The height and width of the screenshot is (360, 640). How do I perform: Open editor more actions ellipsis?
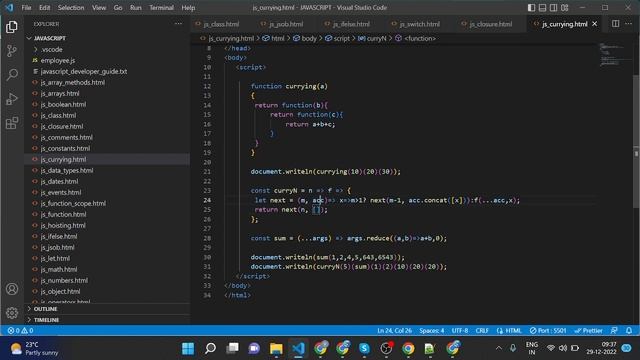(629, 24)
